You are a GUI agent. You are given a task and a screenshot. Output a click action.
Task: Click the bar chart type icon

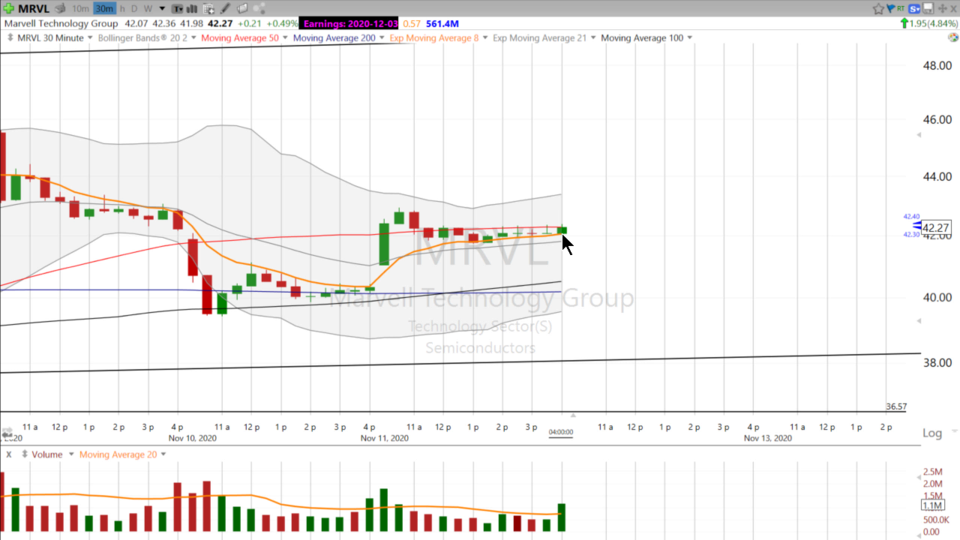(192, 9)
